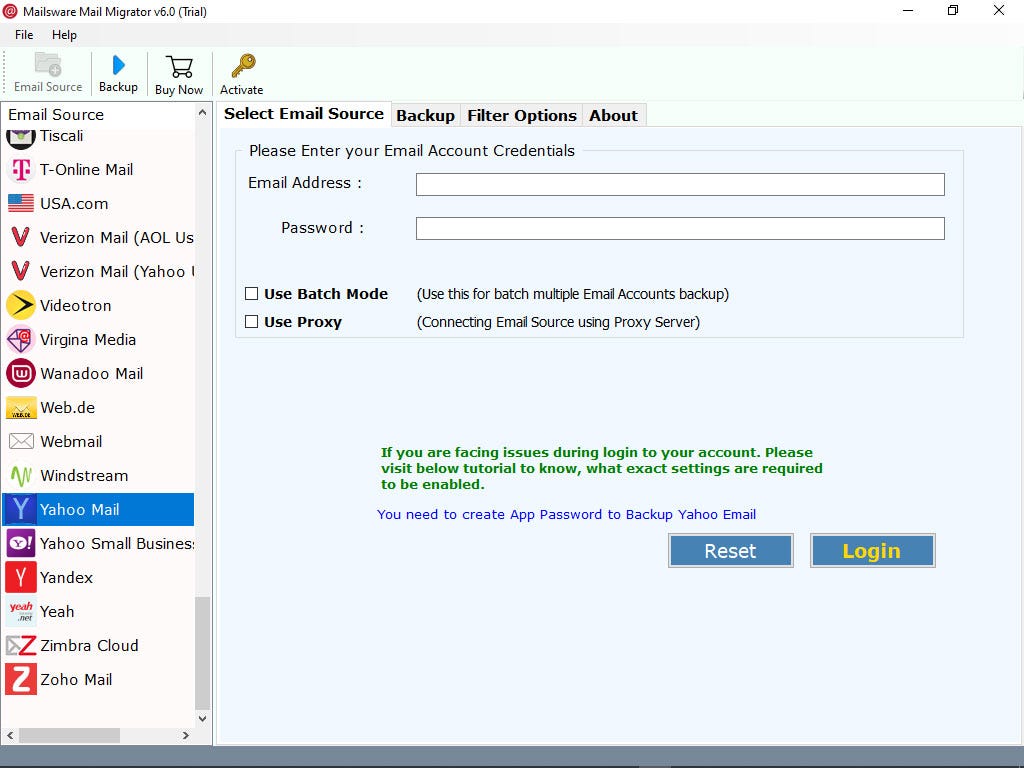Select the Webmail envelope icon
Image resolution: width=1024 pixels, height=768 pixels.
click(21, 441)
